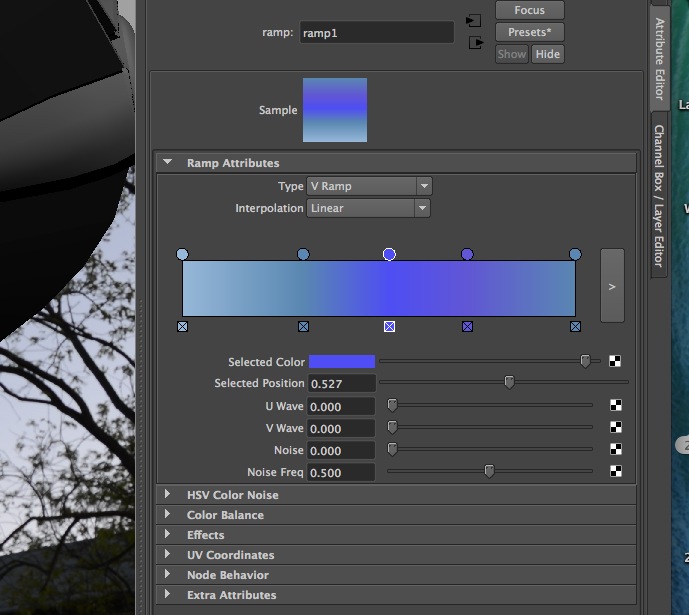
Task: Open the ramp Type dropdown
Action: [x=369, y=186]
